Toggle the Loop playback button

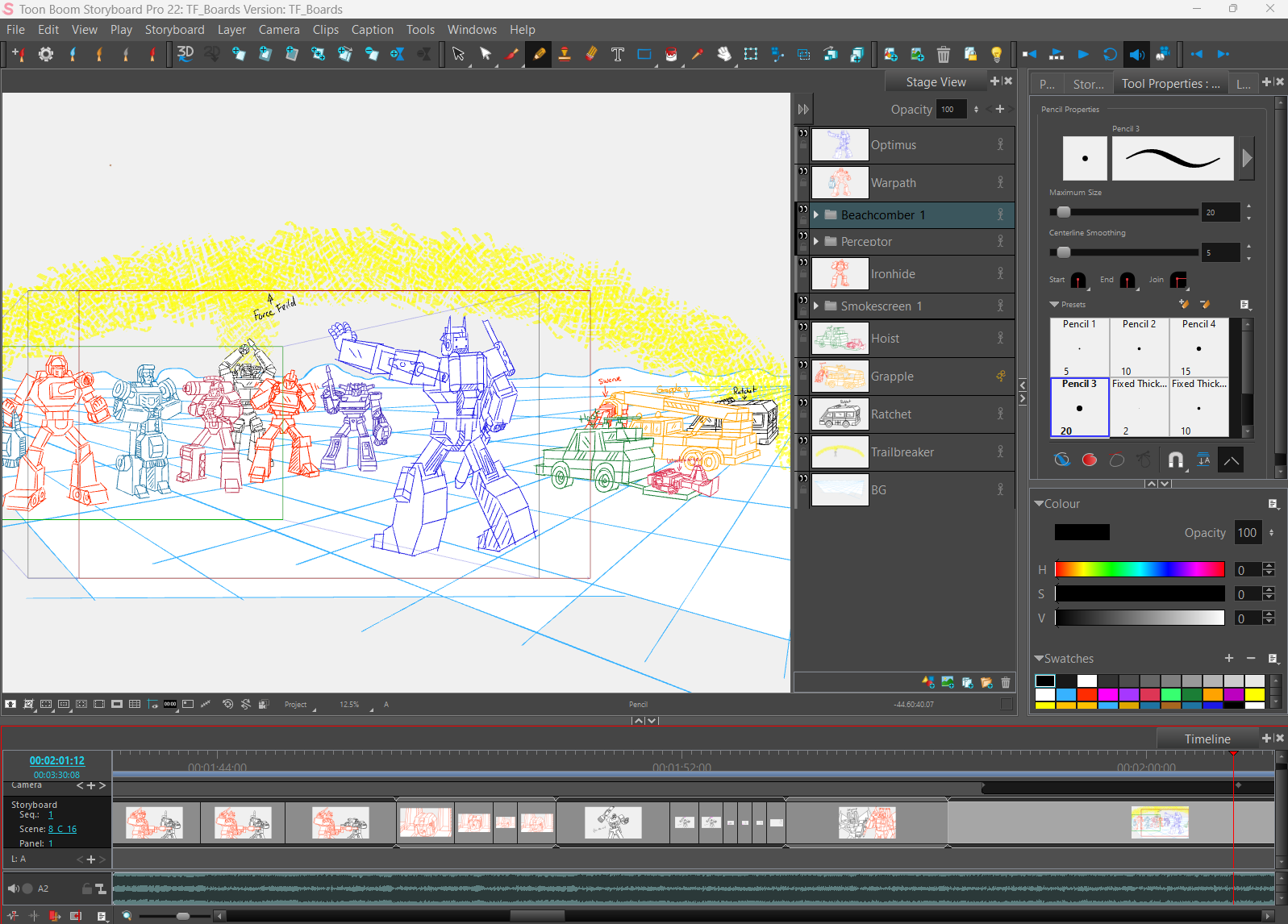click(x=1110, y=54)
